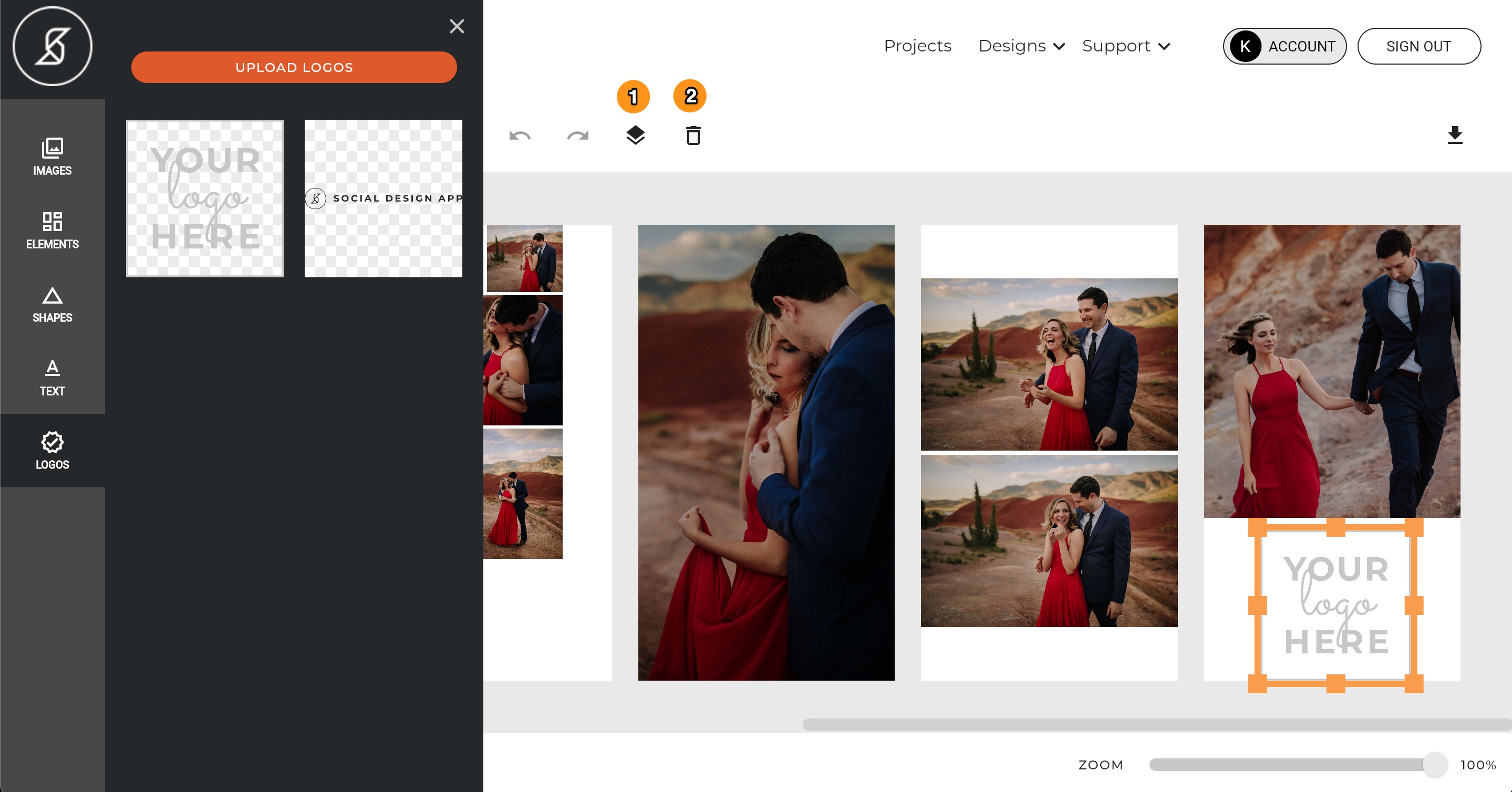The height and width of the screenshot is (792, 1512).
Task: Click the redo arrow in toolbar
Action: coord(577,136)
